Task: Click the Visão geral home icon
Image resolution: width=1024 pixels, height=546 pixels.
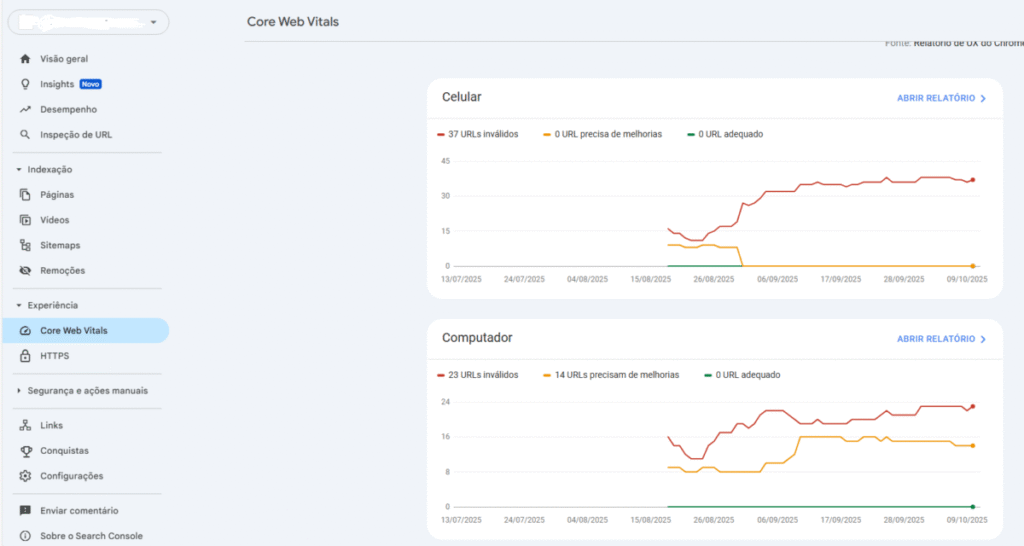Action: (x=25, y=59)
